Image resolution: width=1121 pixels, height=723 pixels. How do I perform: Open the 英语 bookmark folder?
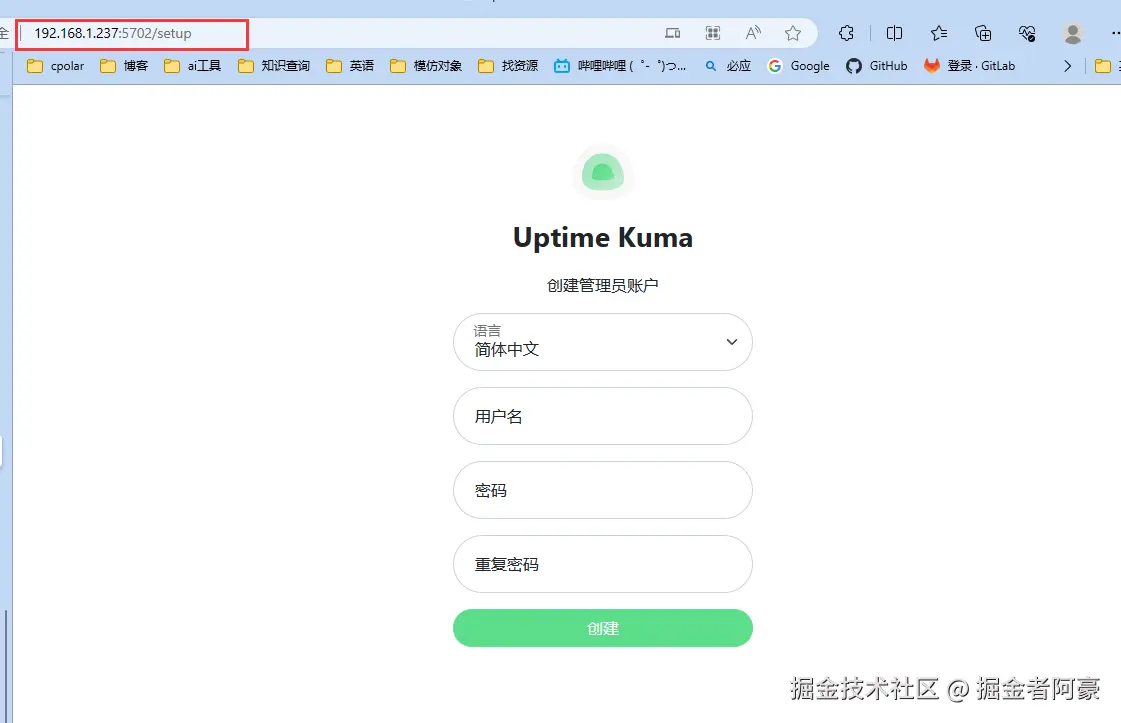(350, 66)
